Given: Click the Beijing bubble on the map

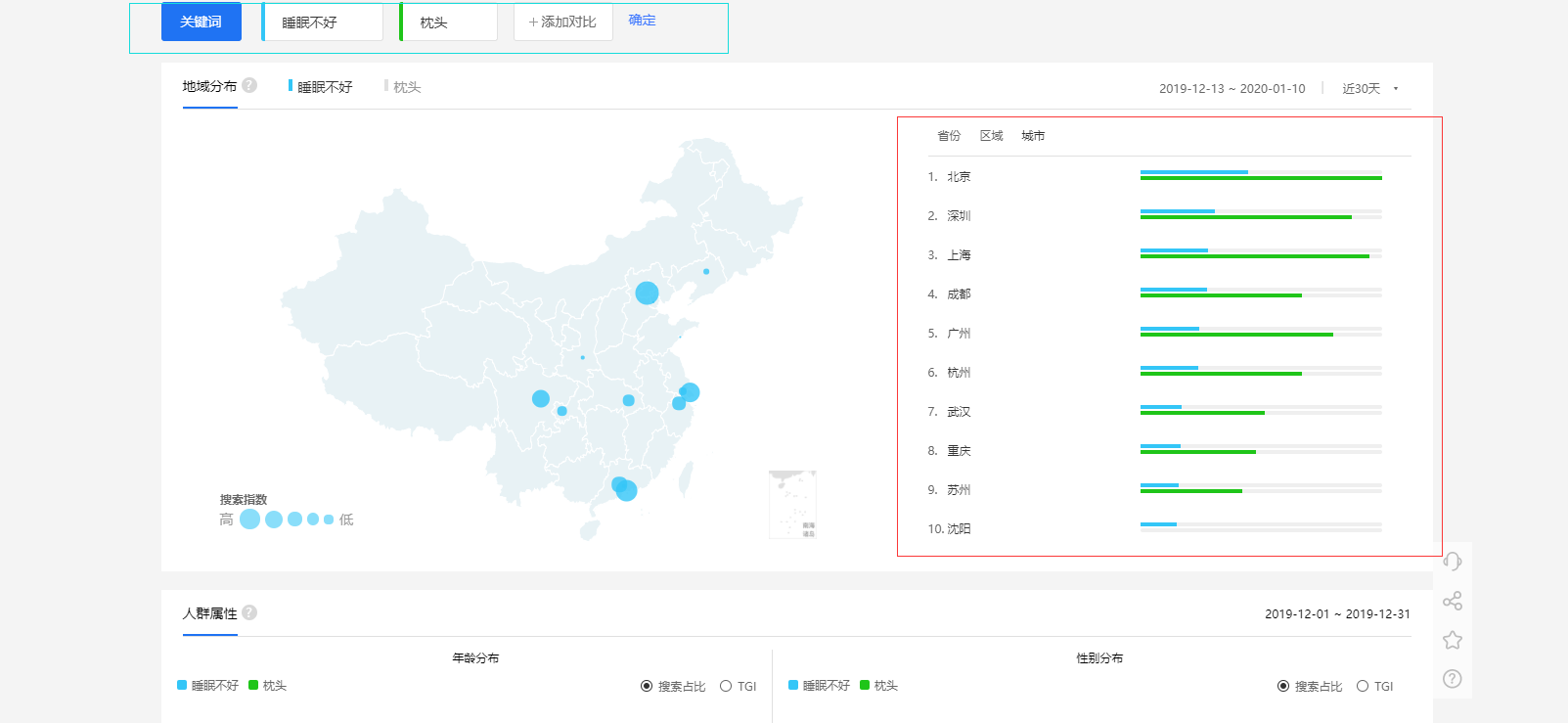Looking at the screenshot, I should click(647, 293).
